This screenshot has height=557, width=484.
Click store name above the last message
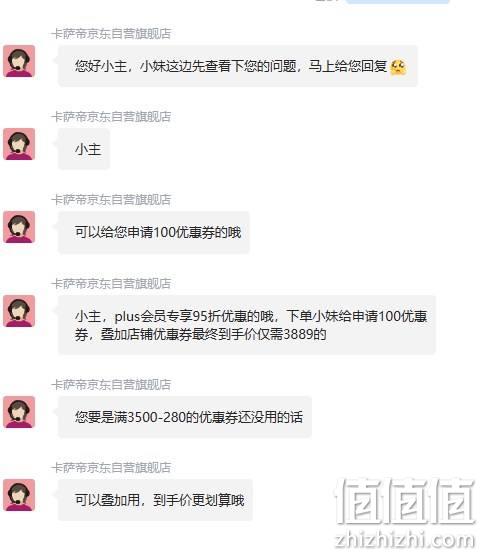click(x=111, y=467)
